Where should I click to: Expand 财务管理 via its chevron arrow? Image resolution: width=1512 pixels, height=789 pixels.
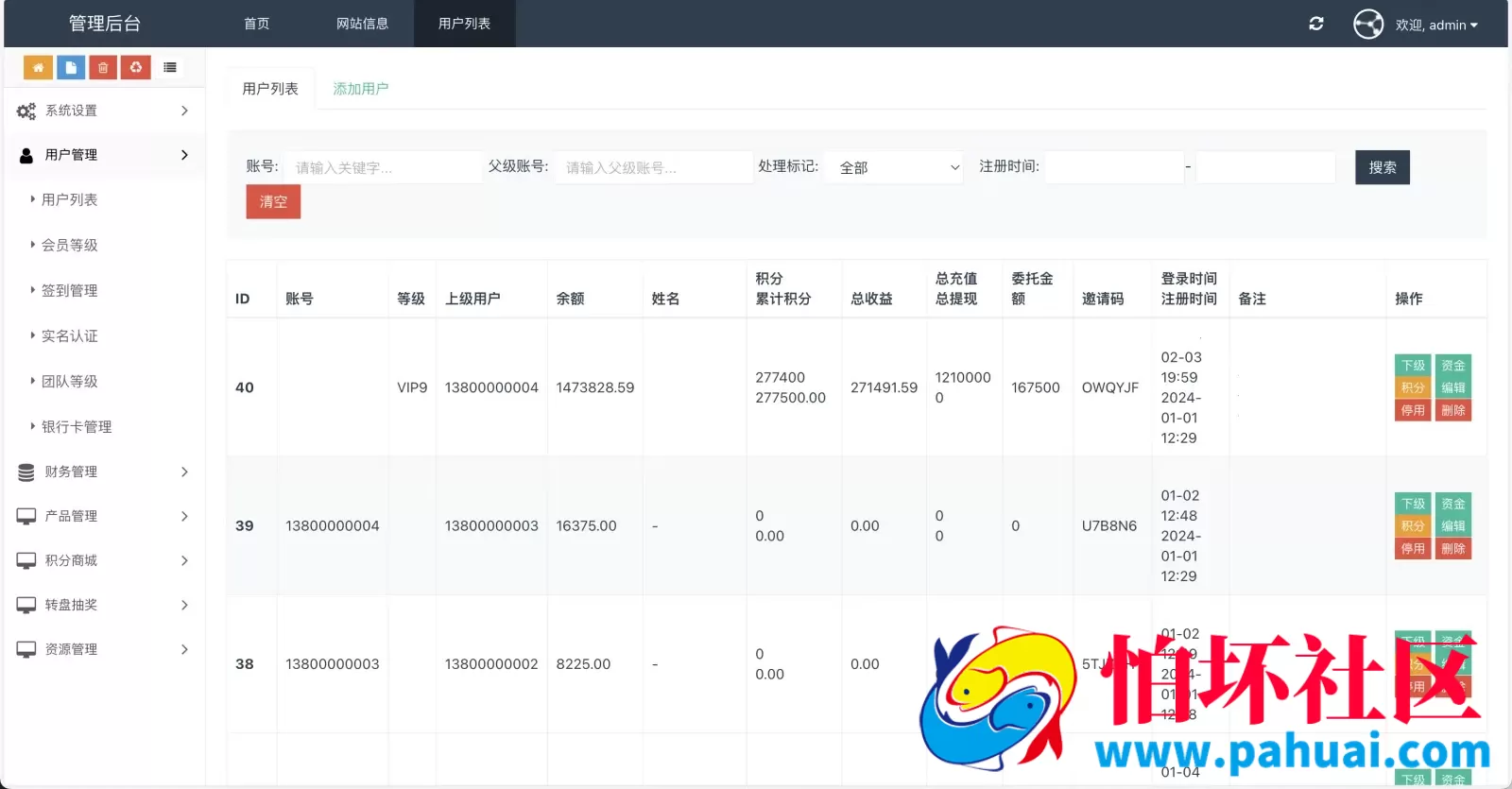coord(184,472)
